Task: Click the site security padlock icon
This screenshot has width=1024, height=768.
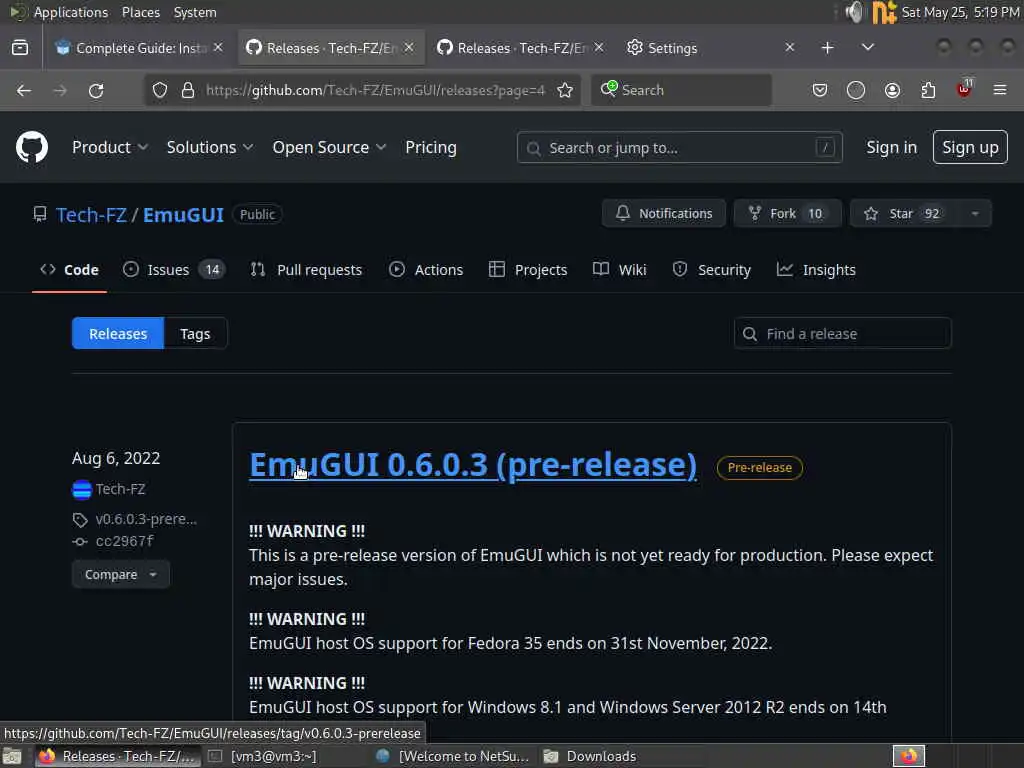Action: click(188, 90)
